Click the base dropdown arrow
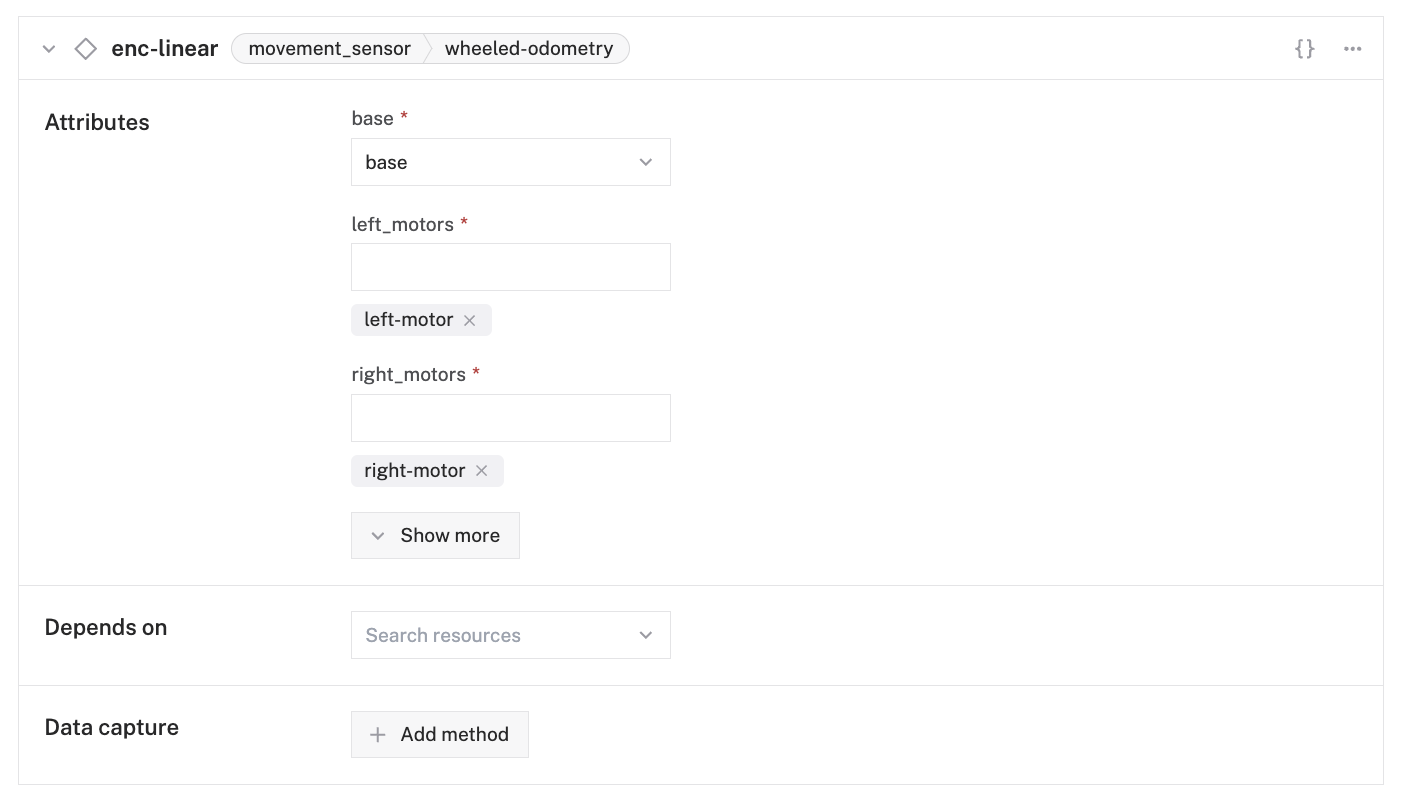The width and height of the screenshot is (1402, 806). point(646,162)
